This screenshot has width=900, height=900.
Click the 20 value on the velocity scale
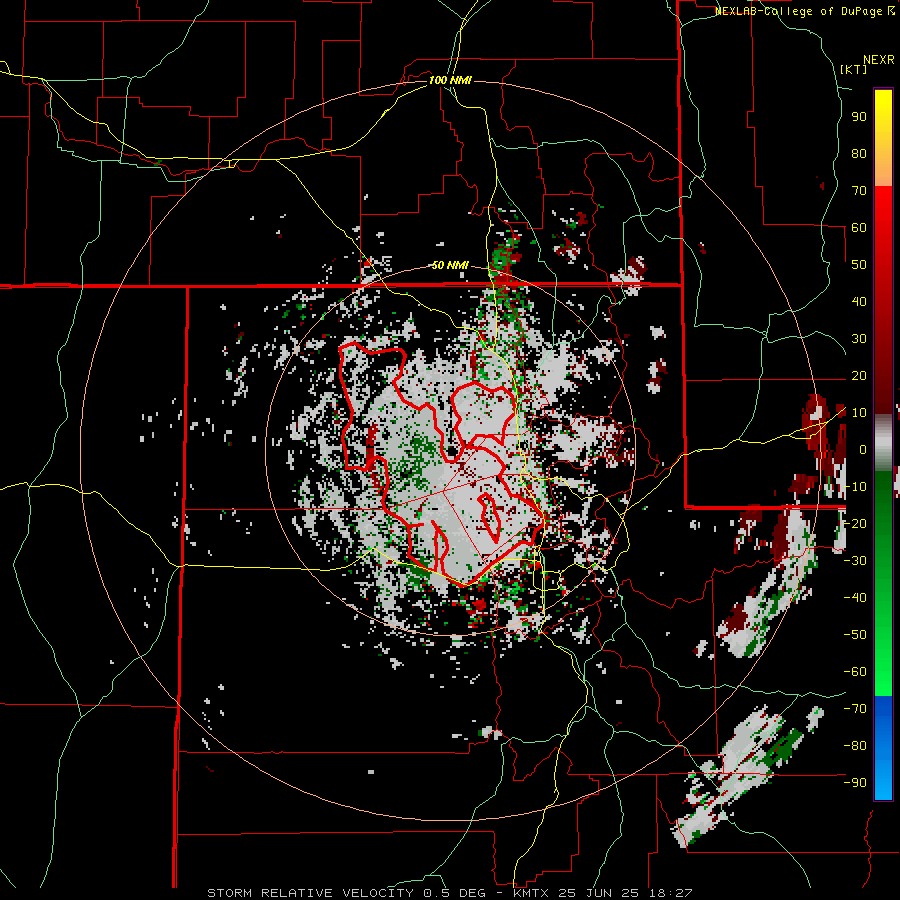point(859,375)
